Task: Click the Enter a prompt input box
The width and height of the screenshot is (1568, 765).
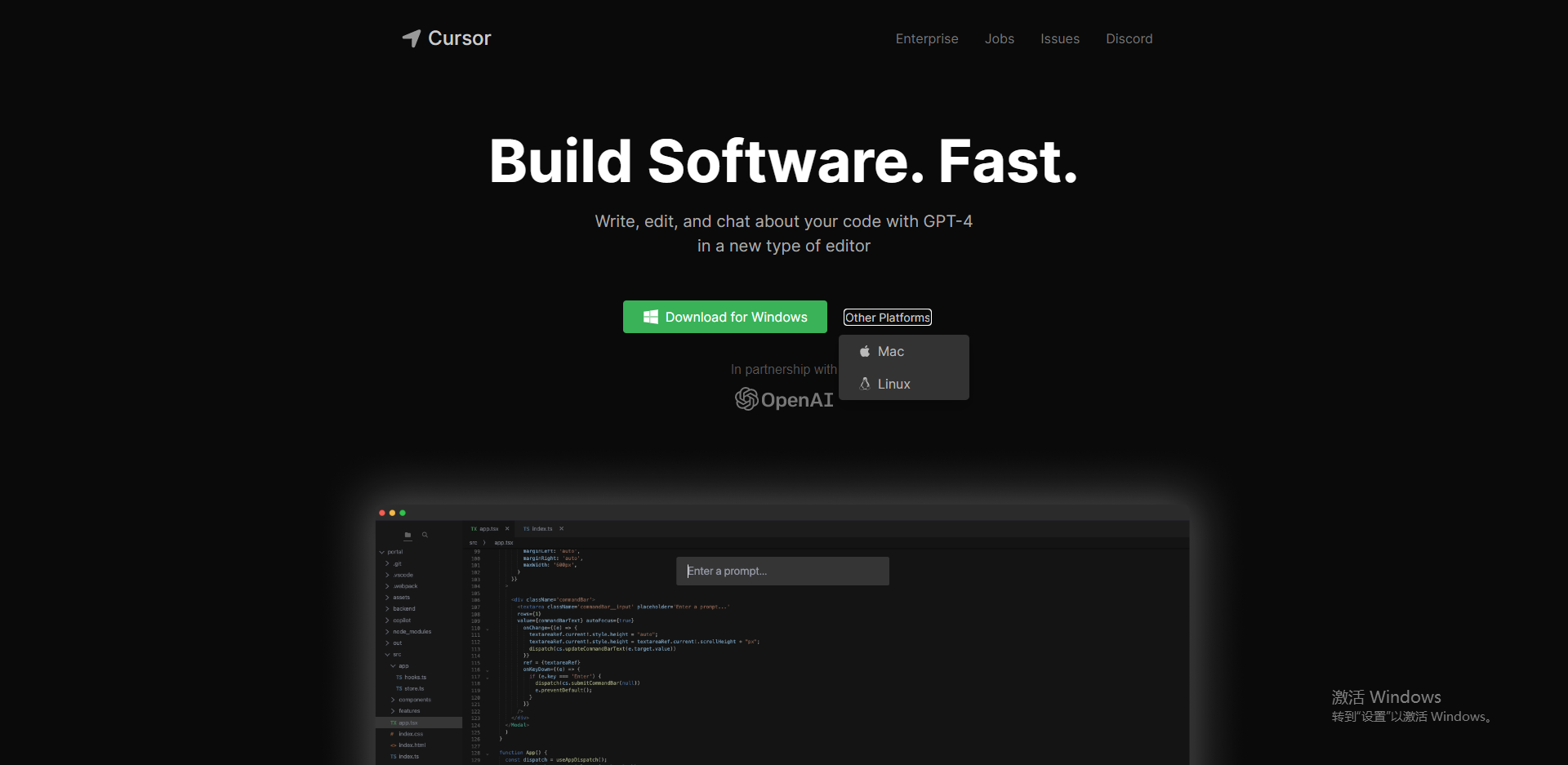Action: coord(782,571)
